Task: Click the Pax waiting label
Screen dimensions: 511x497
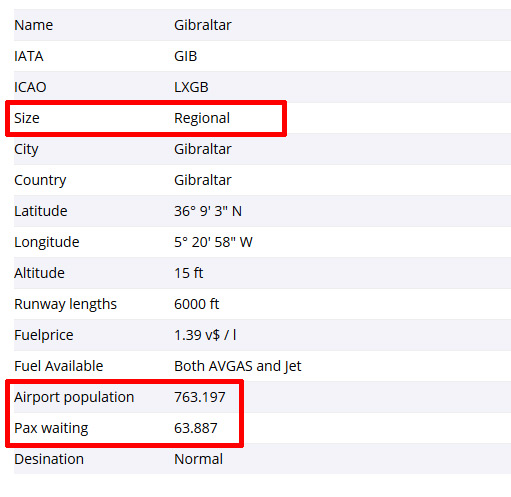Action: [51, 429]
